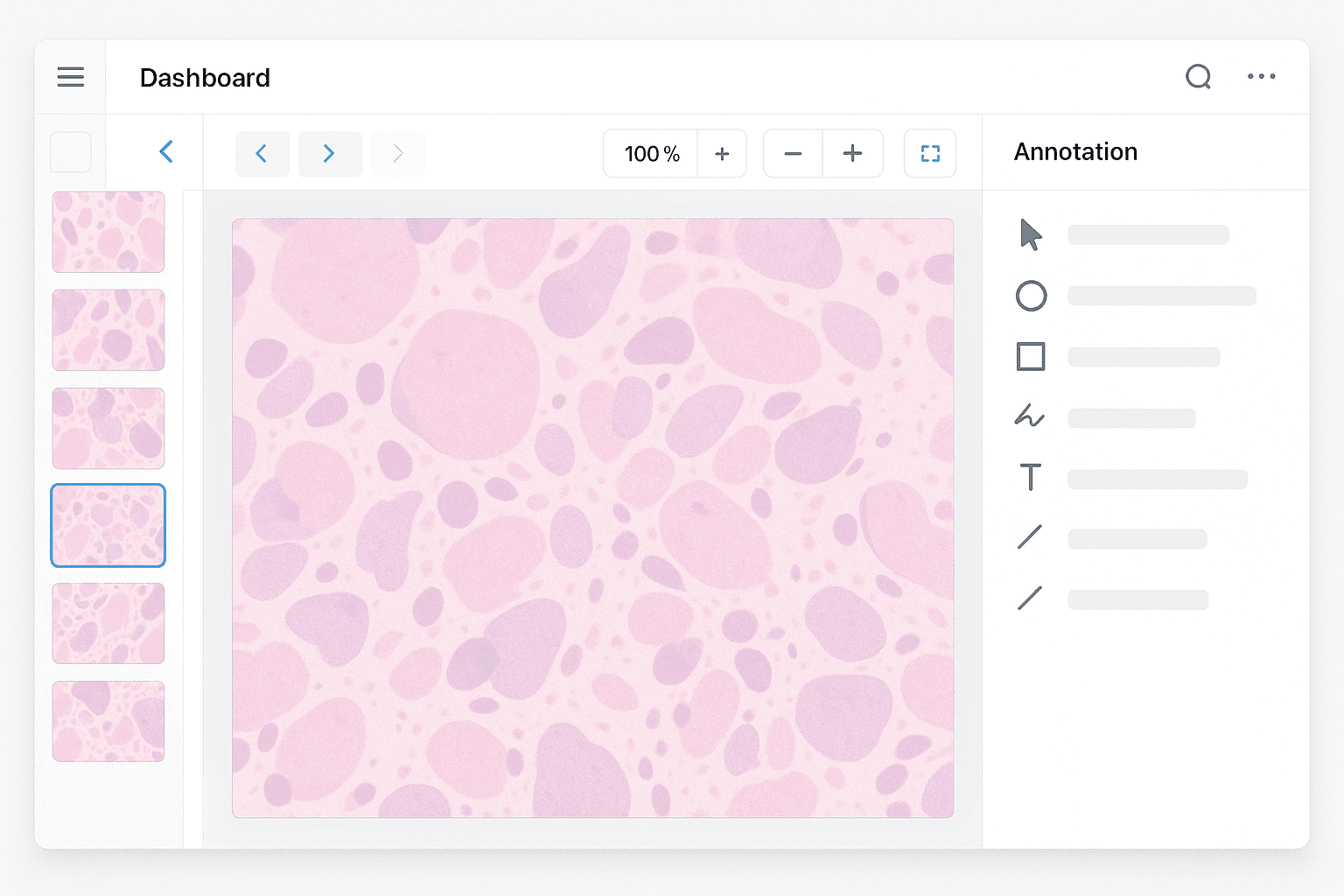Select the line tool directly below Text tool
This screenshot has width=1344, height=896.
1030,537
